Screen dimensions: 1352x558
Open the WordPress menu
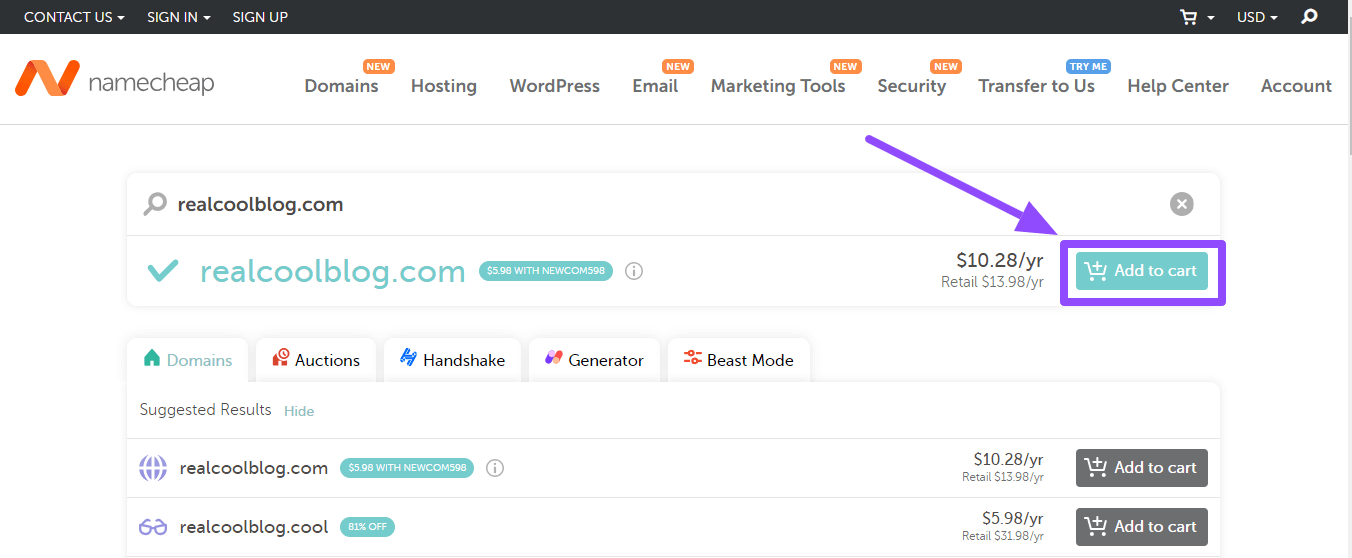555,86
